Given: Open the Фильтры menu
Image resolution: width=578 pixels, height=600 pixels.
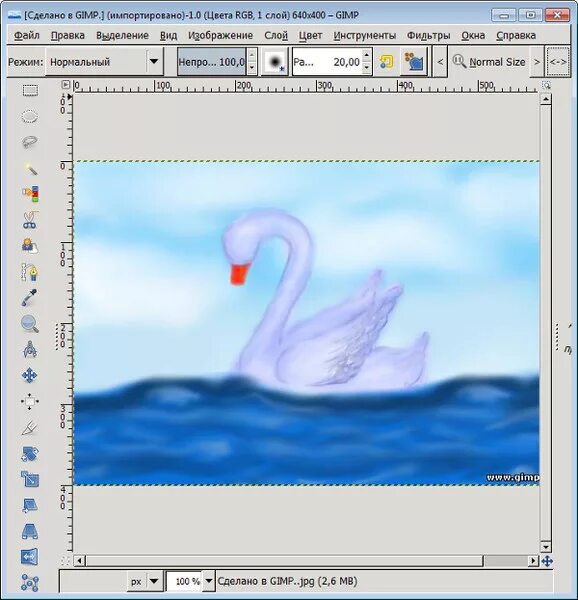Looking at the screenshot, I should click(428, 36).
